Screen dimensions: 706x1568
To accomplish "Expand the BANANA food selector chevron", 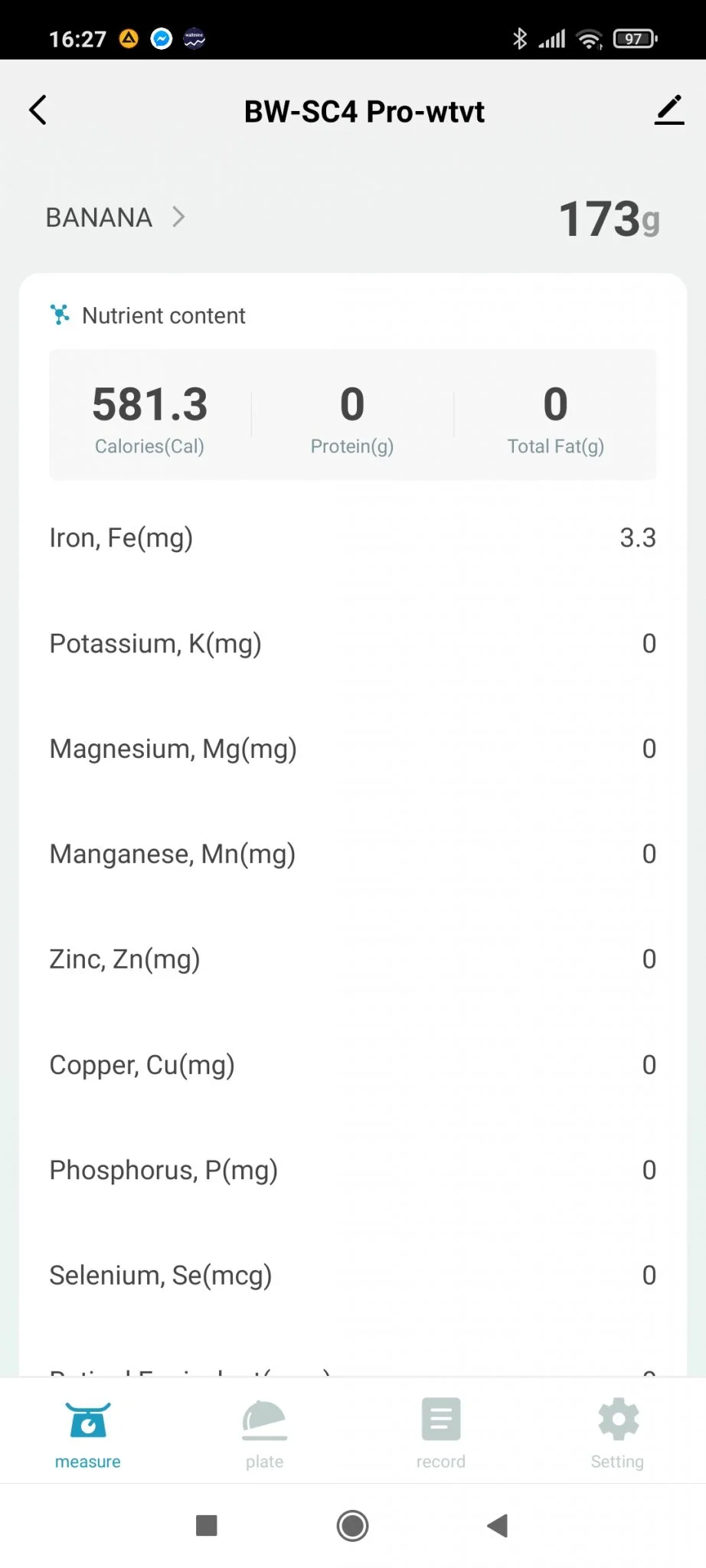I will [179, 217].
